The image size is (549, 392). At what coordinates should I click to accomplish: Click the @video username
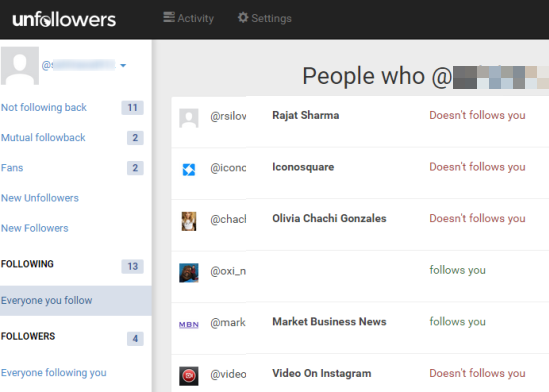(x=228, y=374)
